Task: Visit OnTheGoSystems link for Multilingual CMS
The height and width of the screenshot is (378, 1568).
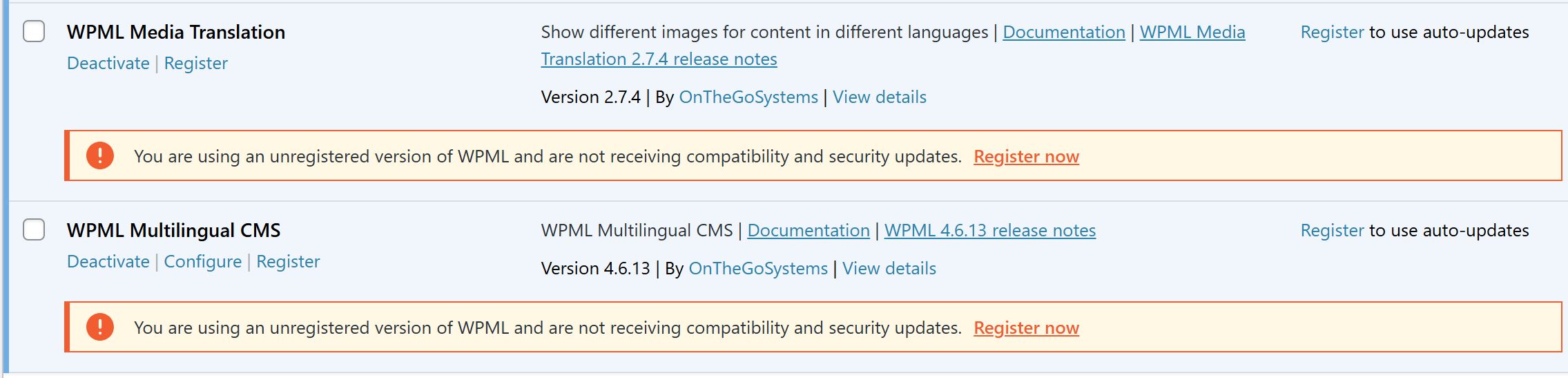Action: point(758,268)
